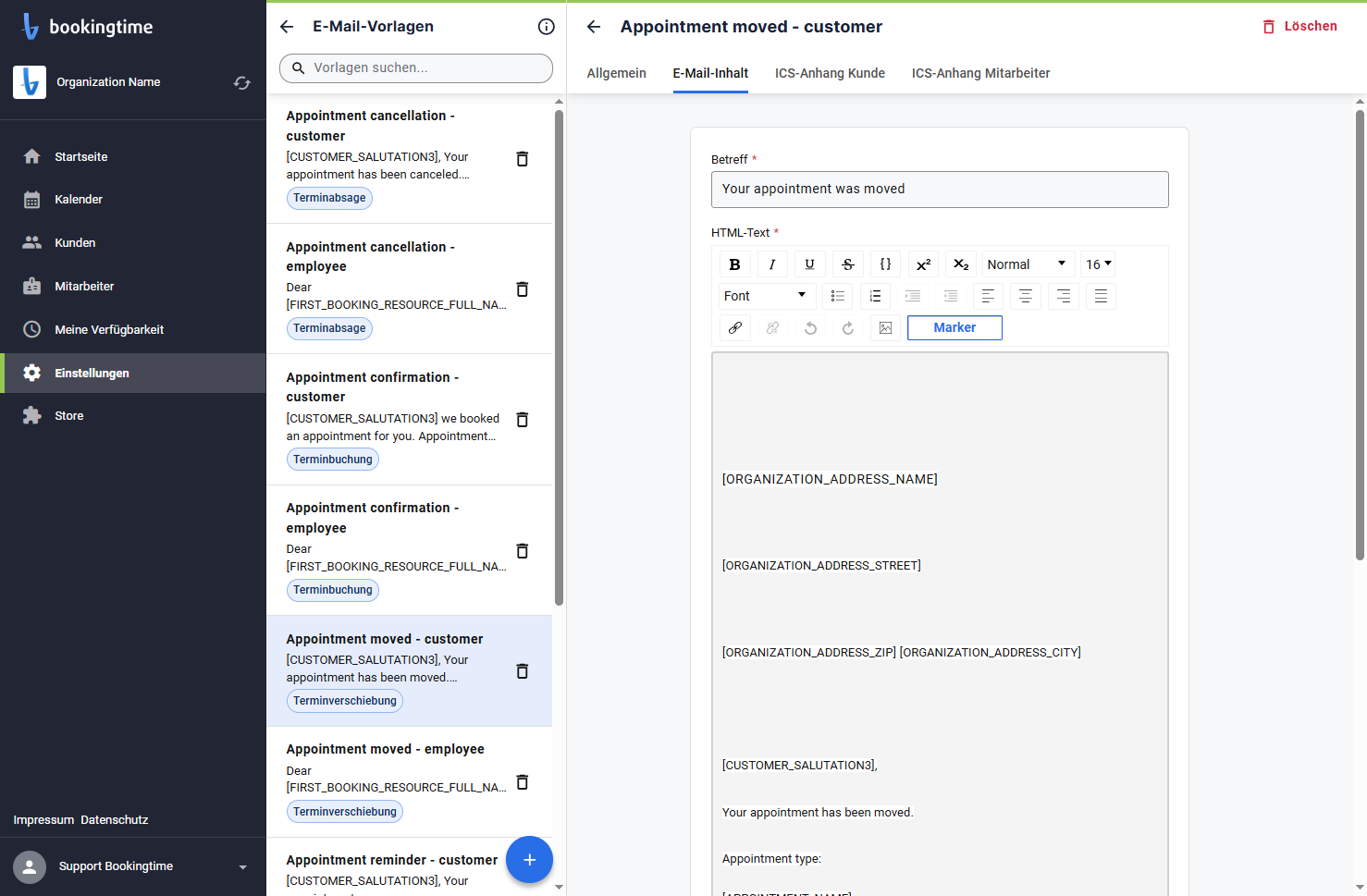Insert a hyperlink in the editor

(x=734, y=328)
